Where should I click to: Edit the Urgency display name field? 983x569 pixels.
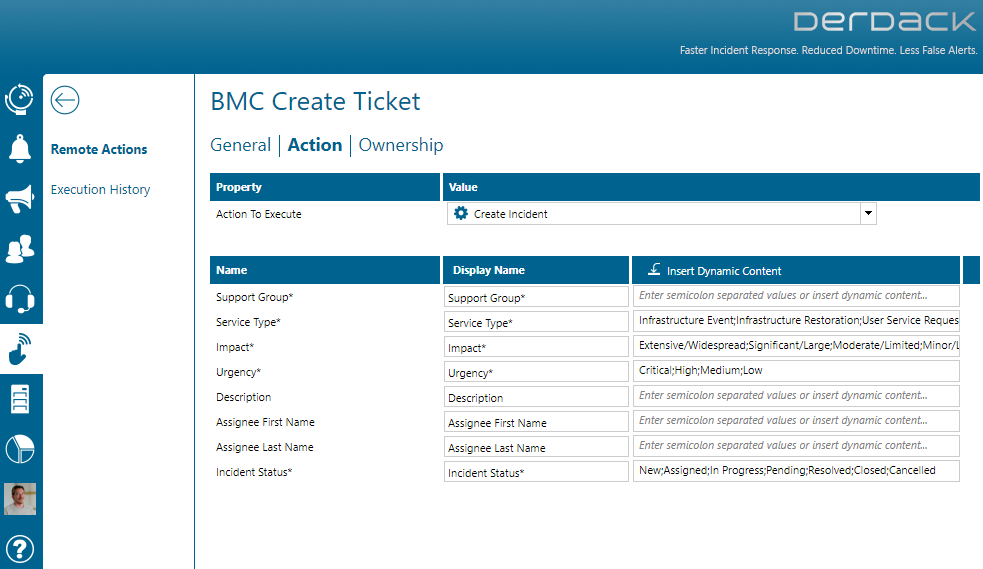536,372
